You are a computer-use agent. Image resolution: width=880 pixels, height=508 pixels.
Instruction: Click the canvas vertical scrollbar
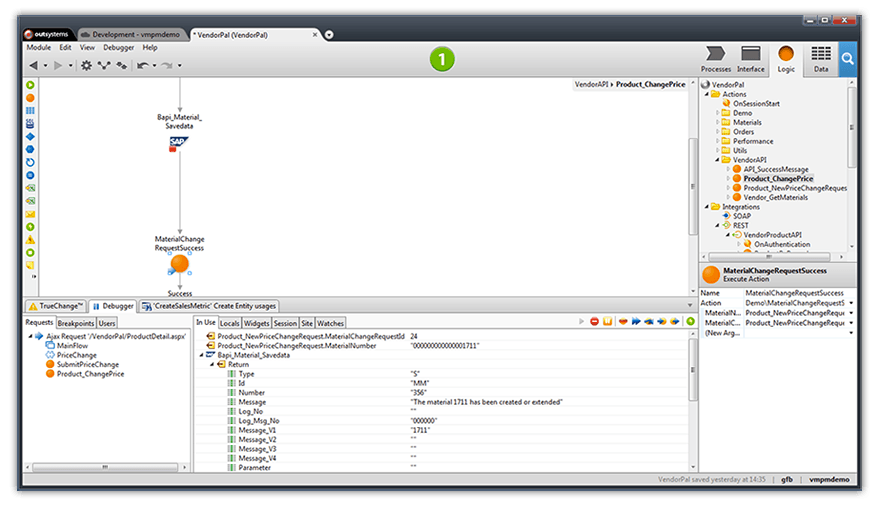point(693,186)
